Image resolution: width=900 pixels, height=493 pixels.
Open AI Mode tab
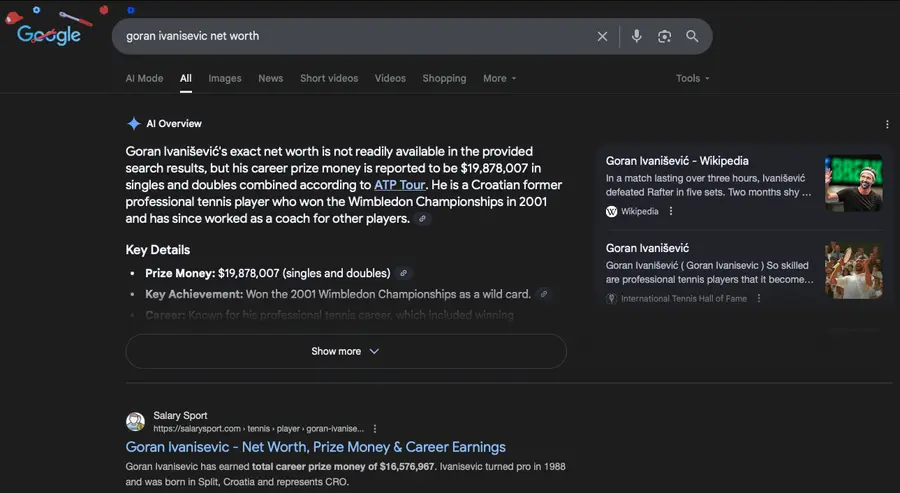[x=144, y=78]
